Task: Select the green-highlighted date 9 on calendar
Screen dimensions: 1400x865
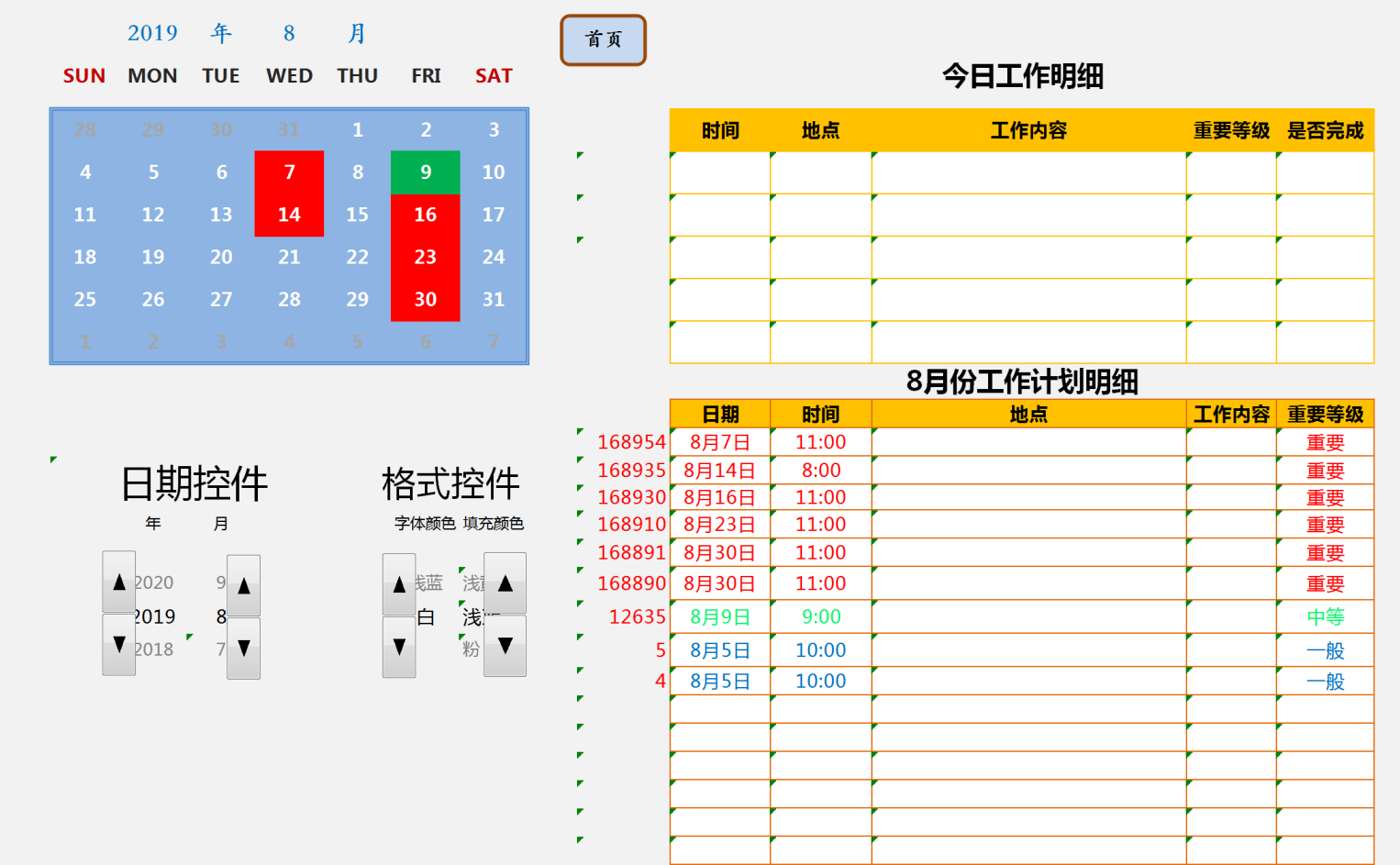Action: click(x=425, y=172)
